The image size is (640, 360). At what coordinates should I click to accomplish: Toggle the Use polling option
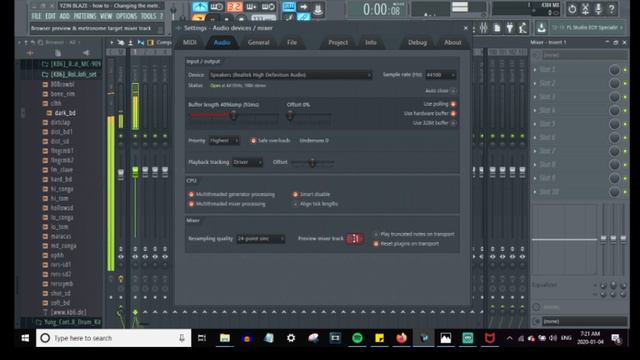[x=453, y=104]
